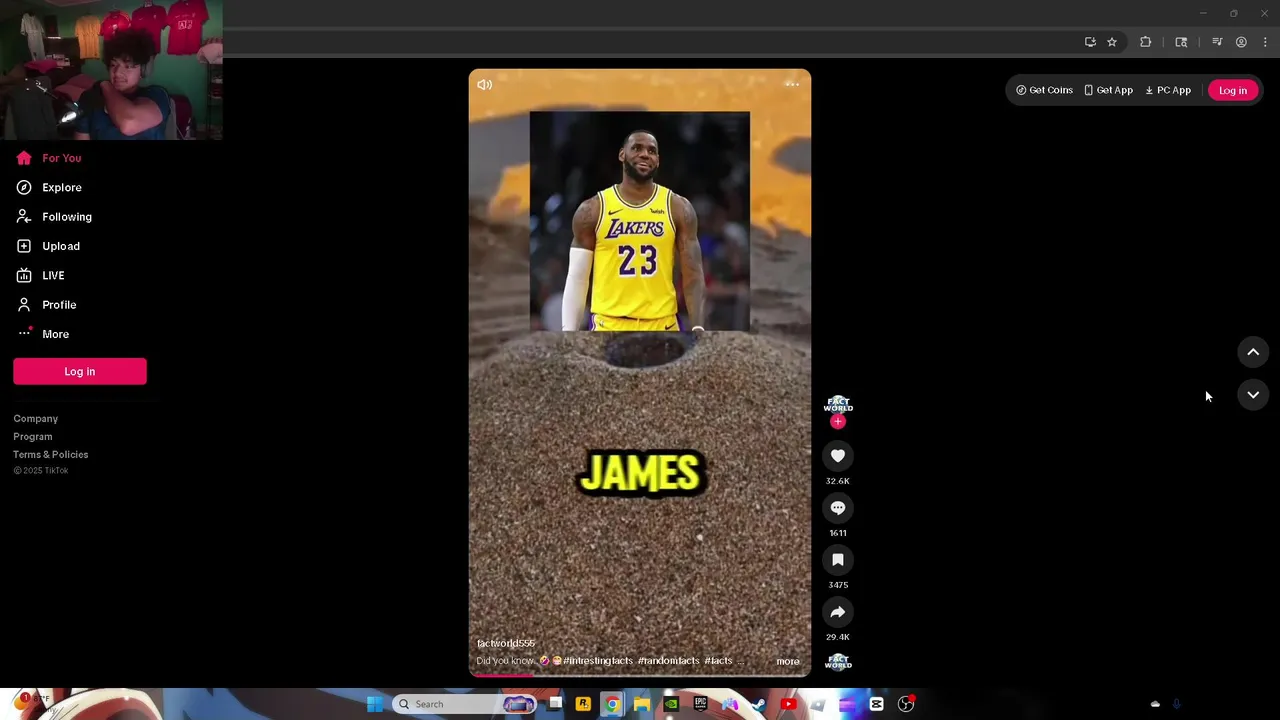
Task: Click the #randomfacts hashtag
Action: click(x=668, y=661)
